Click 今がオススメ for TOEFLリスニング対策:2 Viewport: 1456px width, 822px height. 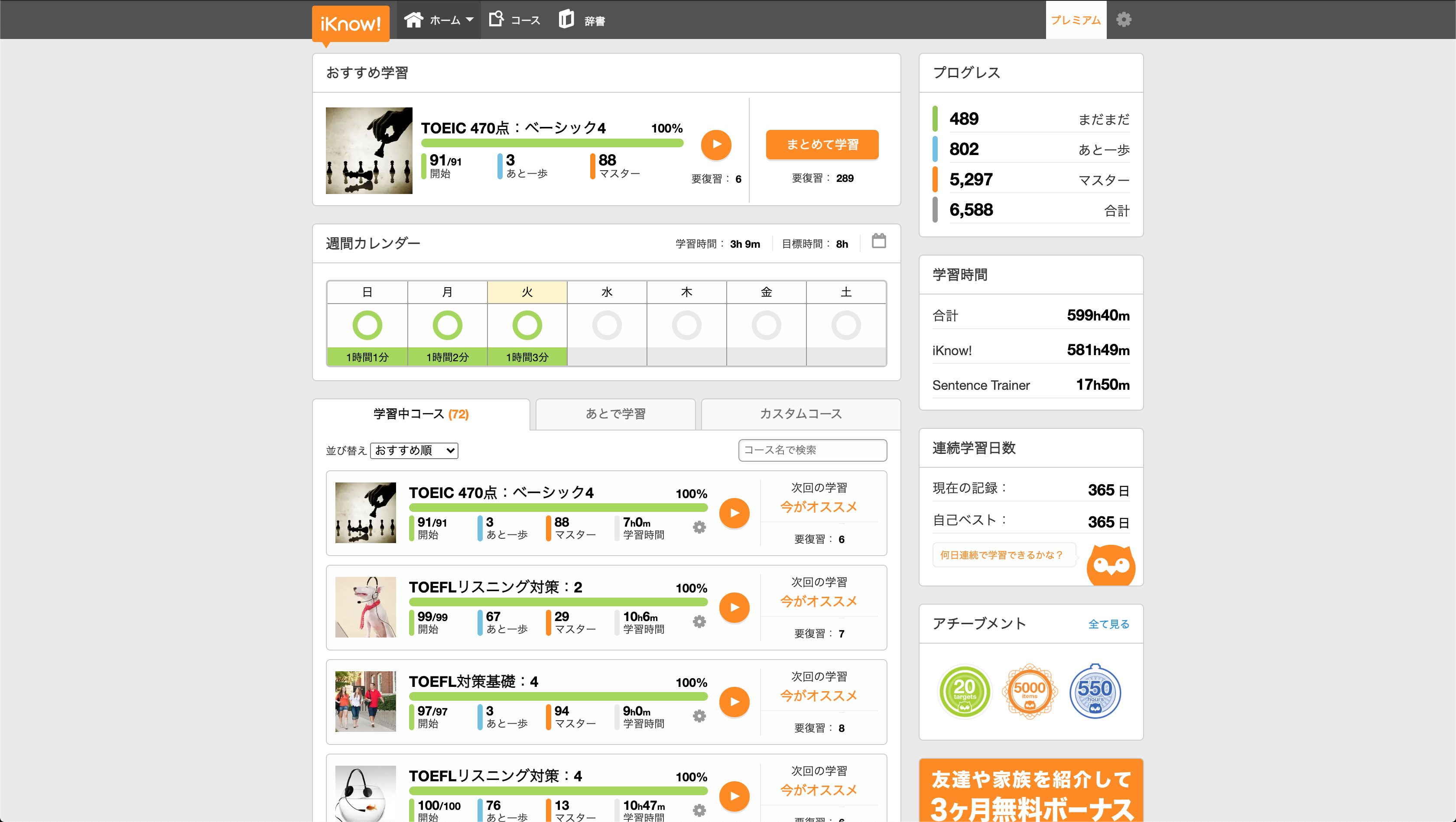pos(819,602)
